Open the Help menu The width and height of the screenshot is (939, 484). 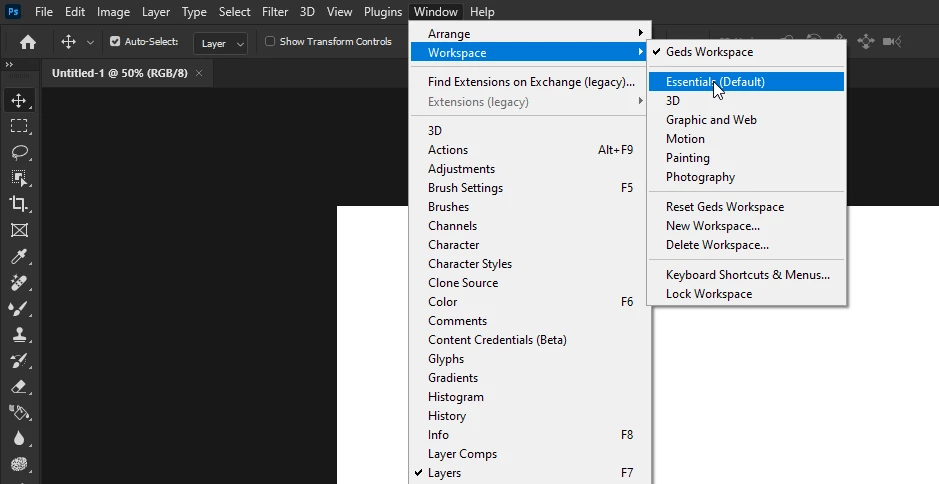[x=482, y=12]
